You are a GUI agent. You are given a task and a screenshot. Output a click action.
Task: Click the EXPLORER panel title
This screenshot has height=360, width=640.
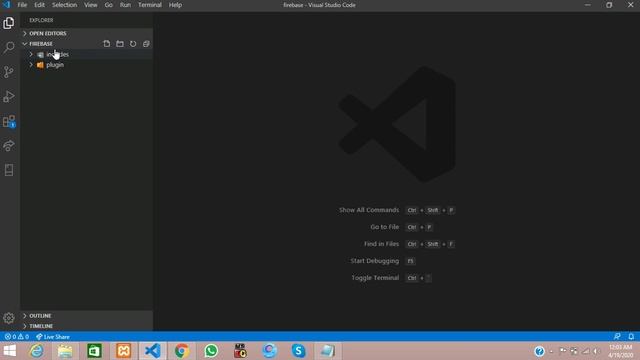point(41,20)
